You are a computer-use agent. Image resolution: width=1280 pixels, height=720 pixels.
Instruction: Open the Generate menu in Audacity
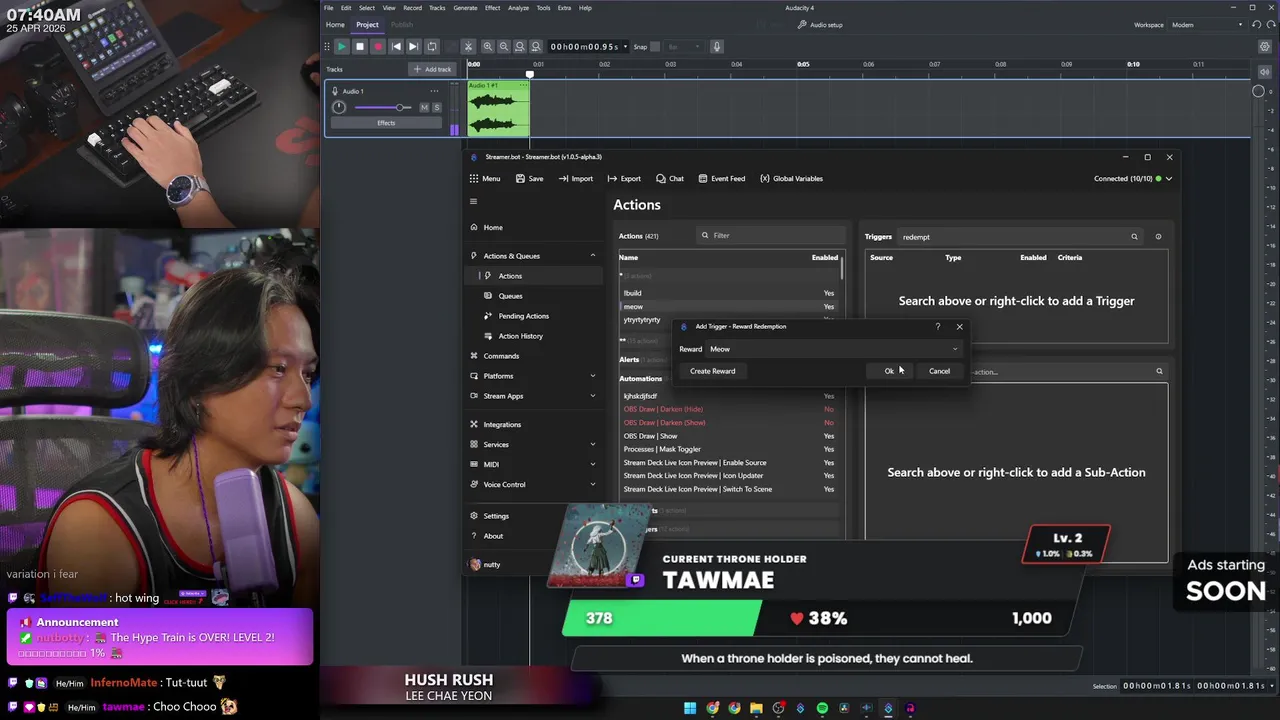pos(465,8)
